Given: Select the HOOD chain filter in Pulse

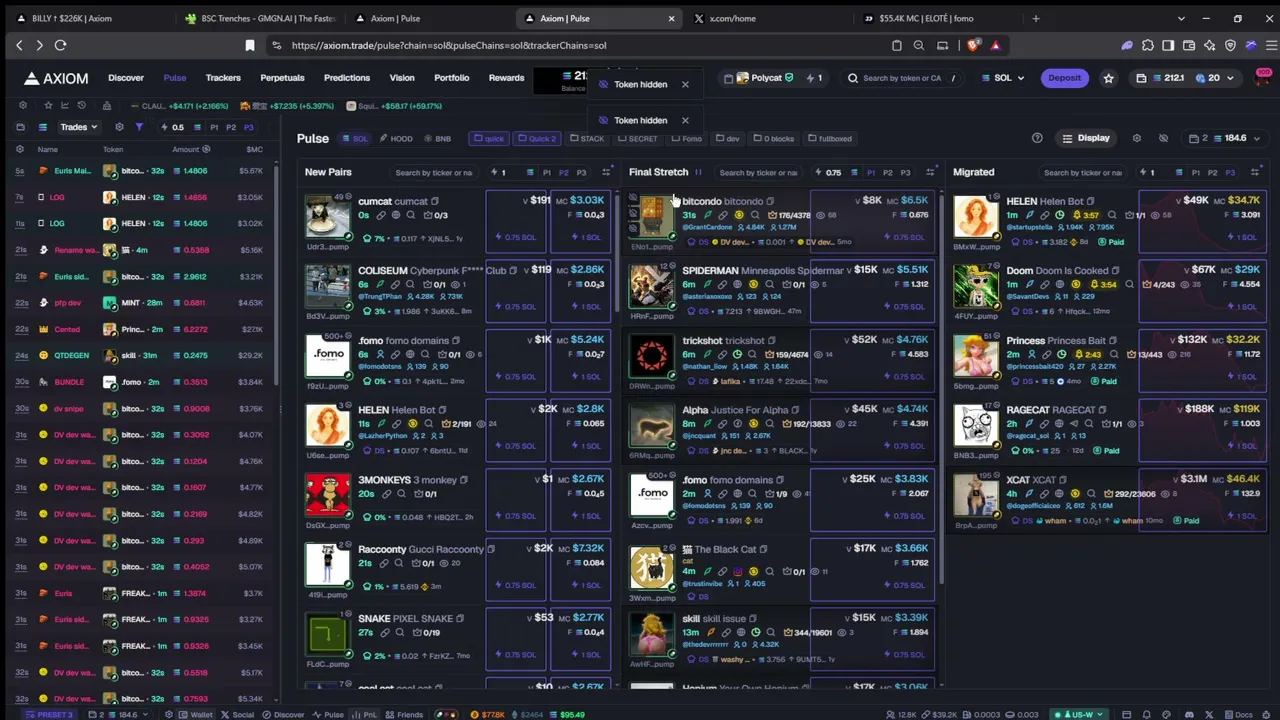Looking at the screenshot, I should click(395, 139).
